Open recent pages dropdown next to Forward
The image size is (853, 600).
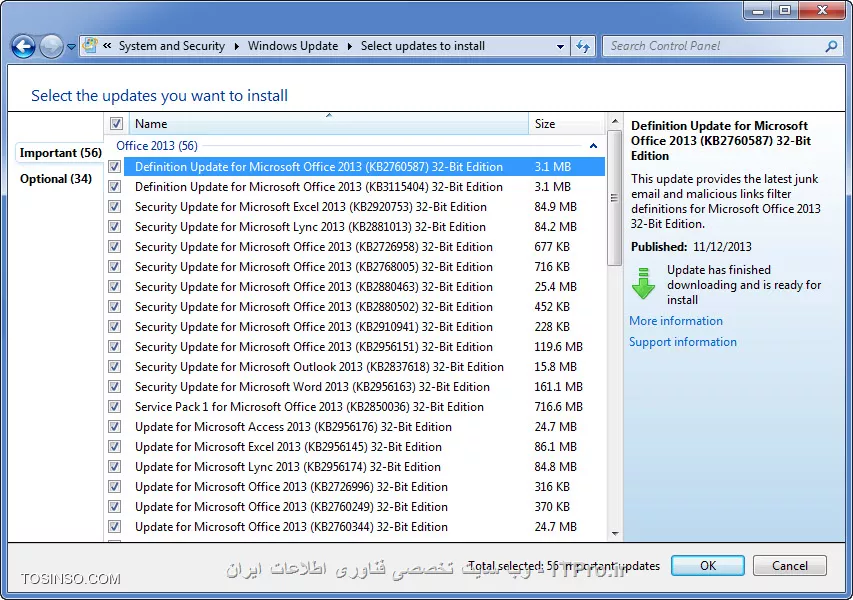pos(71,47)
